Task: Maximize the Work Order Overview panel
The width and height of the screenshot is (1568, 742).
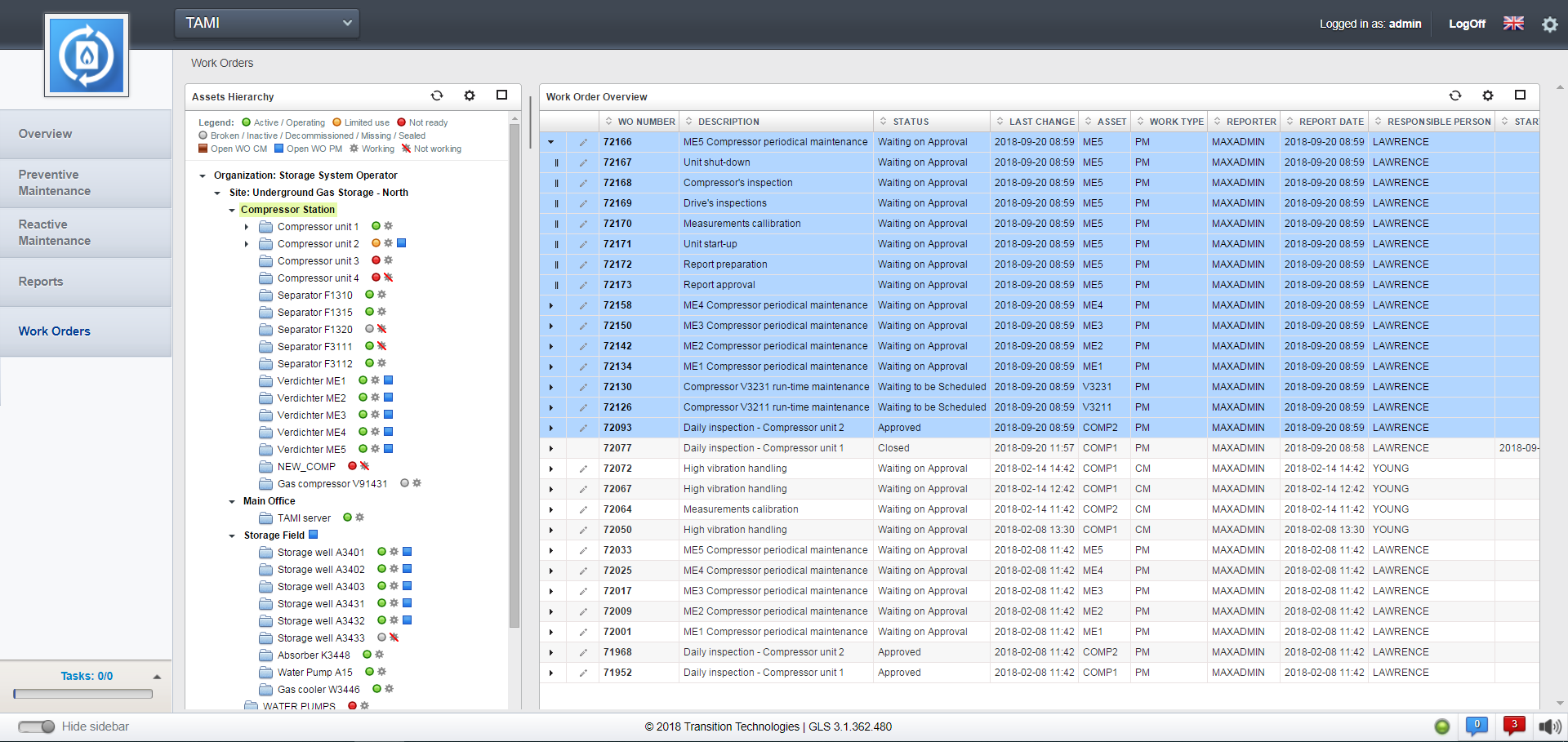Action: point(1520,96)
